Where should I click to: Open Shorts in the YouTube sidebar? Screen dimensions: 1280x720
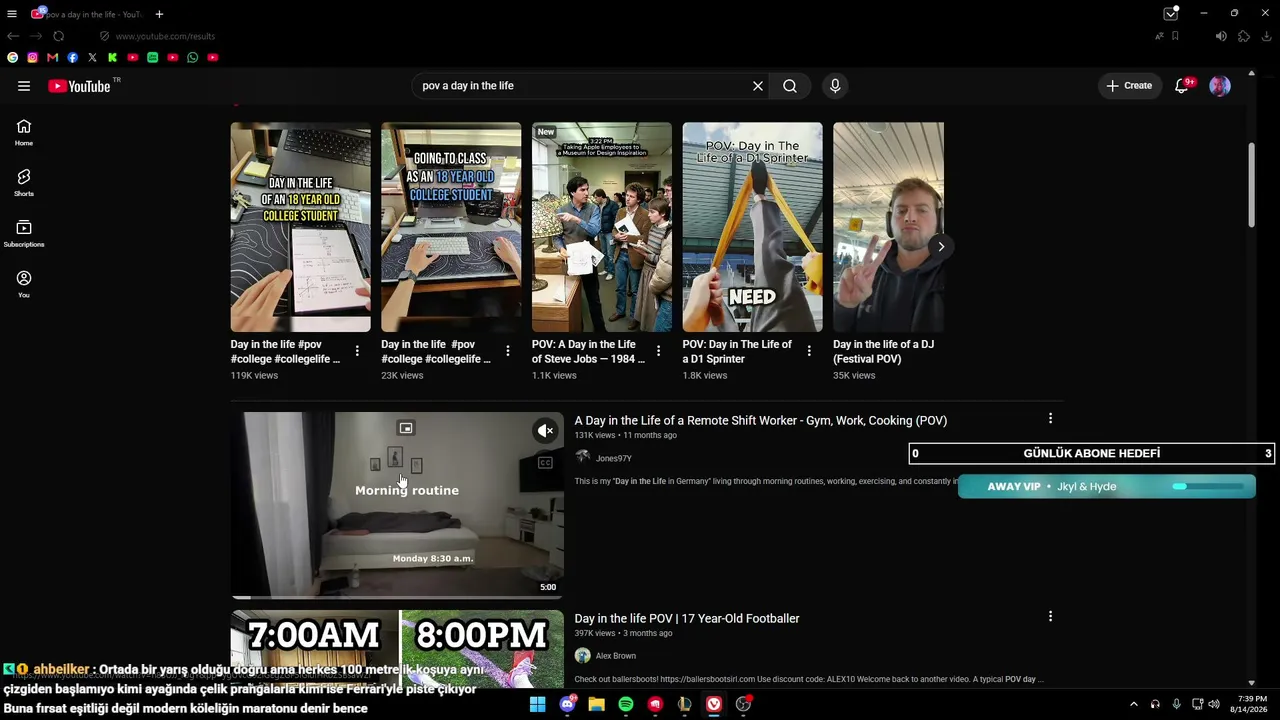[24, 182]
